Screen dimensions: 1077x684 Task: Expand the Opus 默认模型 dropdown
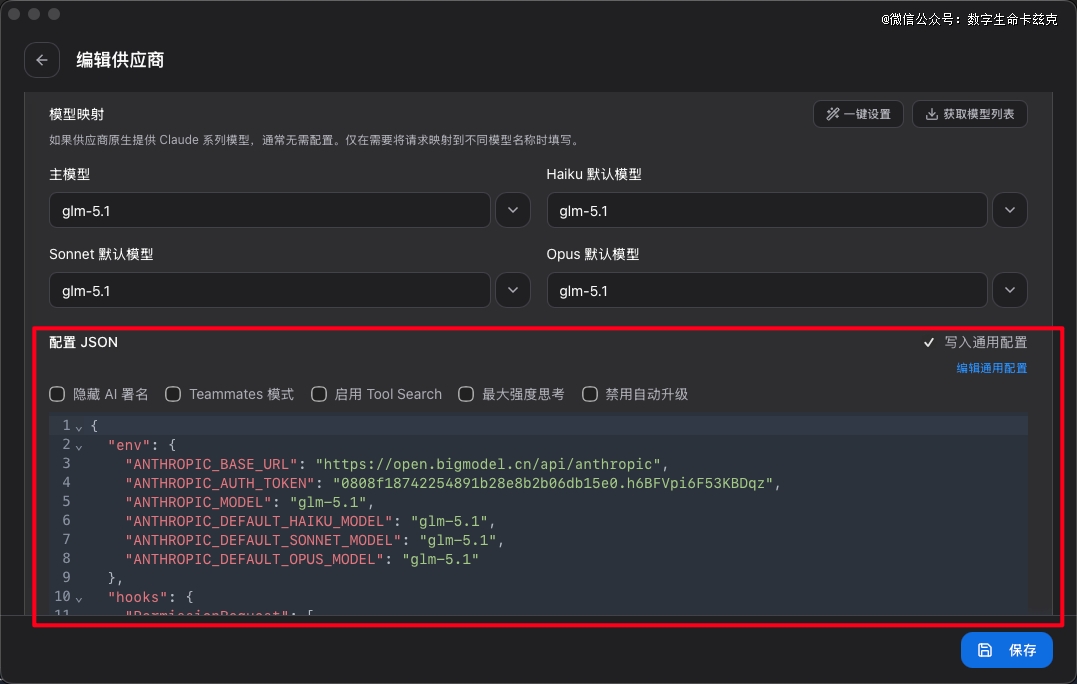point(1010,291)
